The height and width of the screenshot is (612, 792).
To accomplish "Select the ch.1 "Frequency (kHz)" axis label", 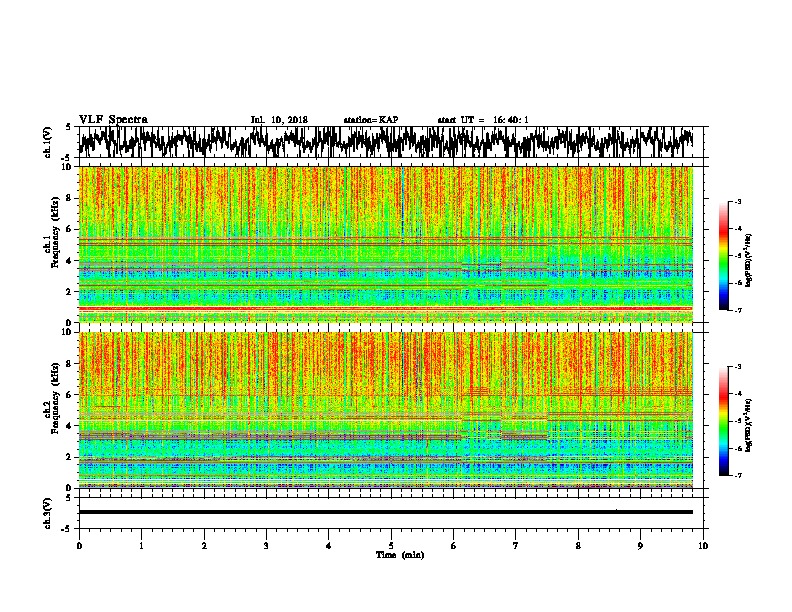I will pos(55,233).
